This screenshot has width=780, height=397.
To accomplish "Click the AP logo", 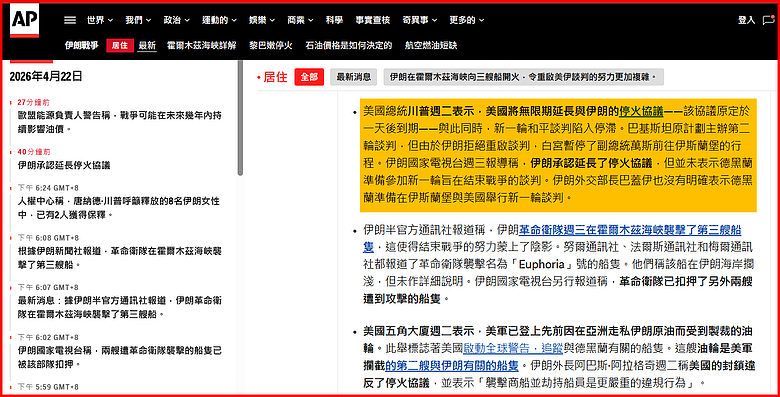I will coord(24,20).
